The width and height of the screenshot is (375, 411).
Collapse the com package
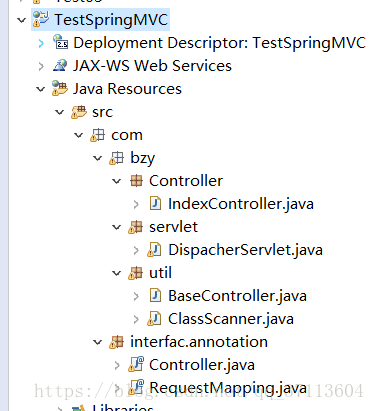(x=79, y=135)
